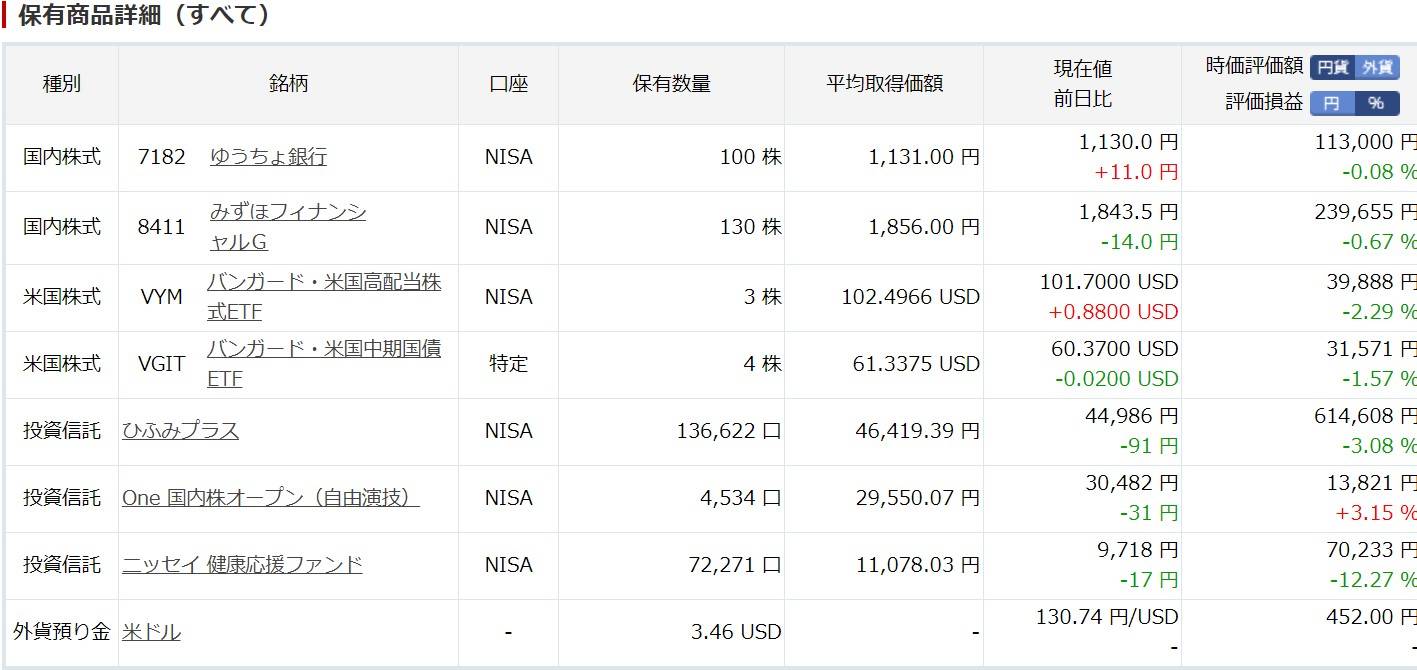The width and height of the screenshot is (1417, 670).
Task: Click the 平均取得価額 column header
Action: [884, 84]
